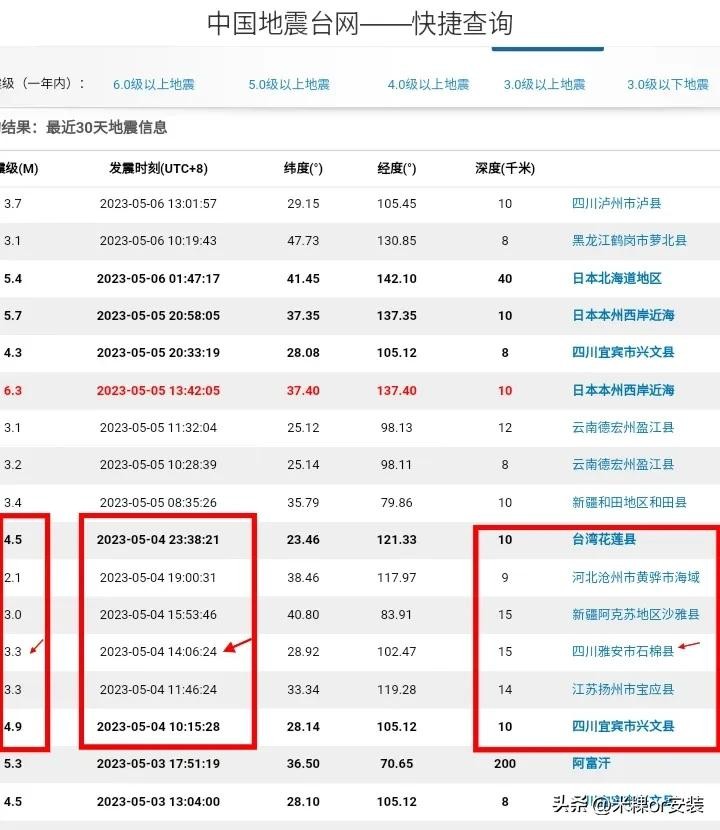Open 河北沧州市黄骅市海域 location link
Viewport: 720px width, 830px height.
coord(635,577)
